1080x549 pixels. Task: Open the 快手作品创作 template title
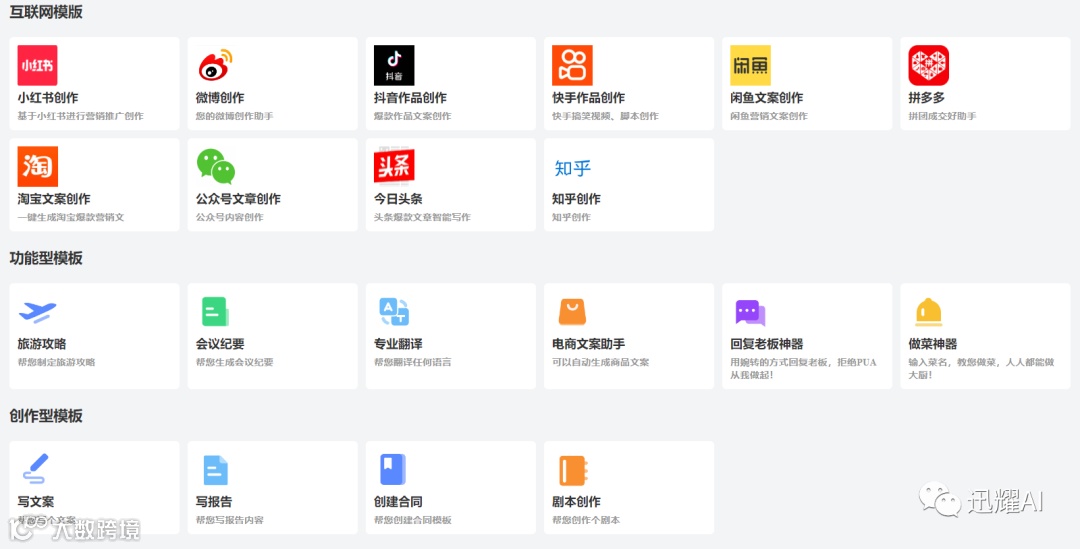click(589, 98)
